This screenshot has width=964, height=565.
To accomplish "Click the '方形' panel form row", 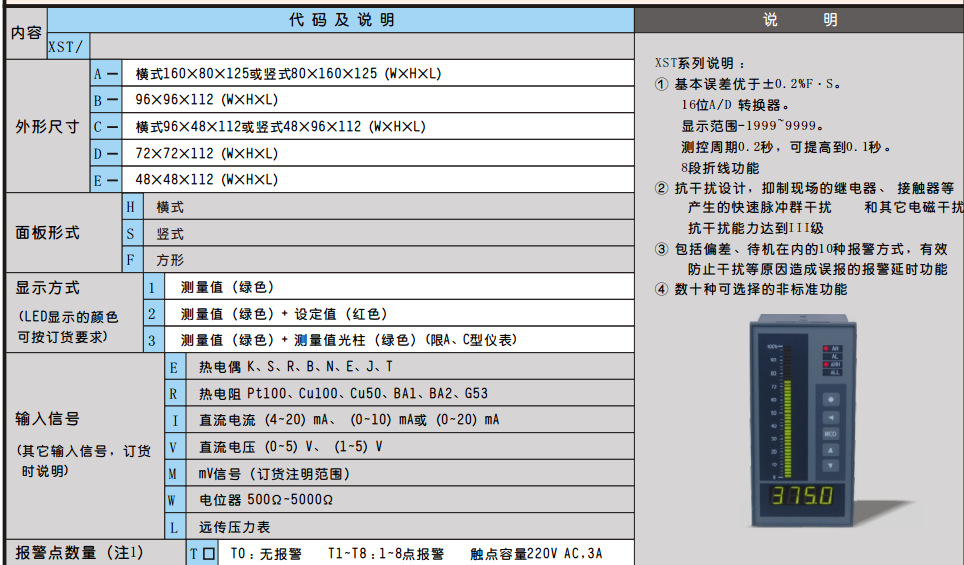I will tap(389, 260).
